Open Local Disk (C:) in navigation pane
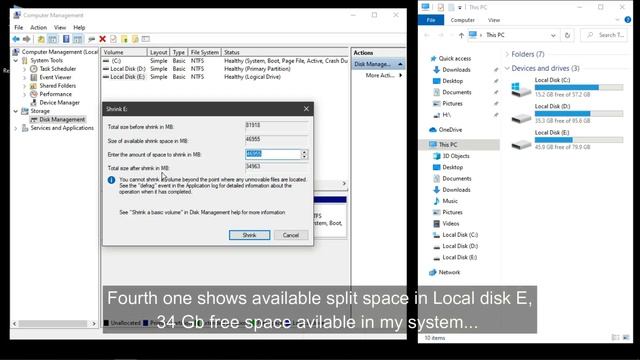 [460, 235]
